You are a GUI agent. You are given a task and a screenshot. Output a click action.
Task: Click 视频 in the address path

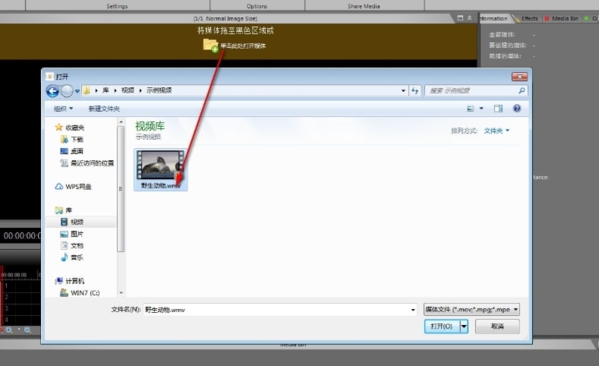128,90
